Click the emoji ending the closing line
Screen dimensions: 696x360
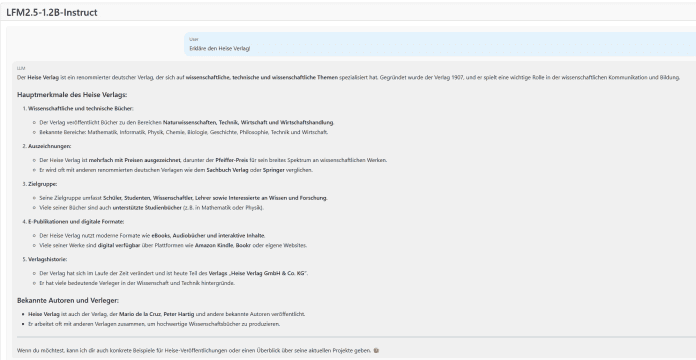click(x=376, y=351)
